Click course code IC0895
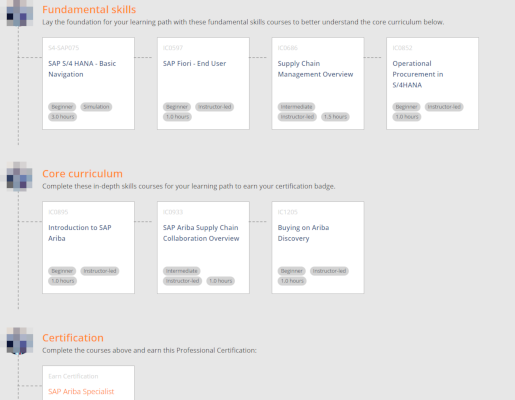This screenshot has width=515, height=400. pos(58,212)
